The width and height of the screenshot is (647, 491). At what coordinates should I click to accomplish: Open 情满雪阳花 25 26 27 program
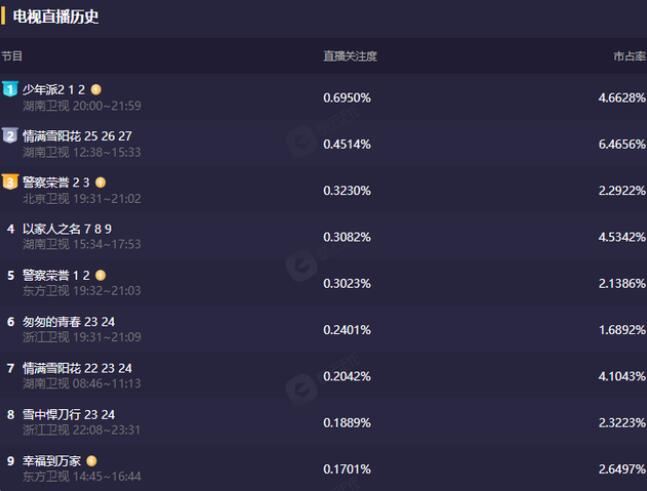click(77, 136)
